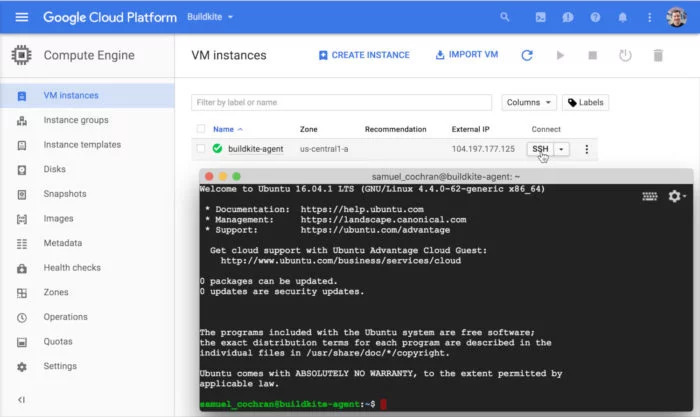Toggle the select-all instances checkbox
This screenshot has width=700, height=417.
coord(201,129)
